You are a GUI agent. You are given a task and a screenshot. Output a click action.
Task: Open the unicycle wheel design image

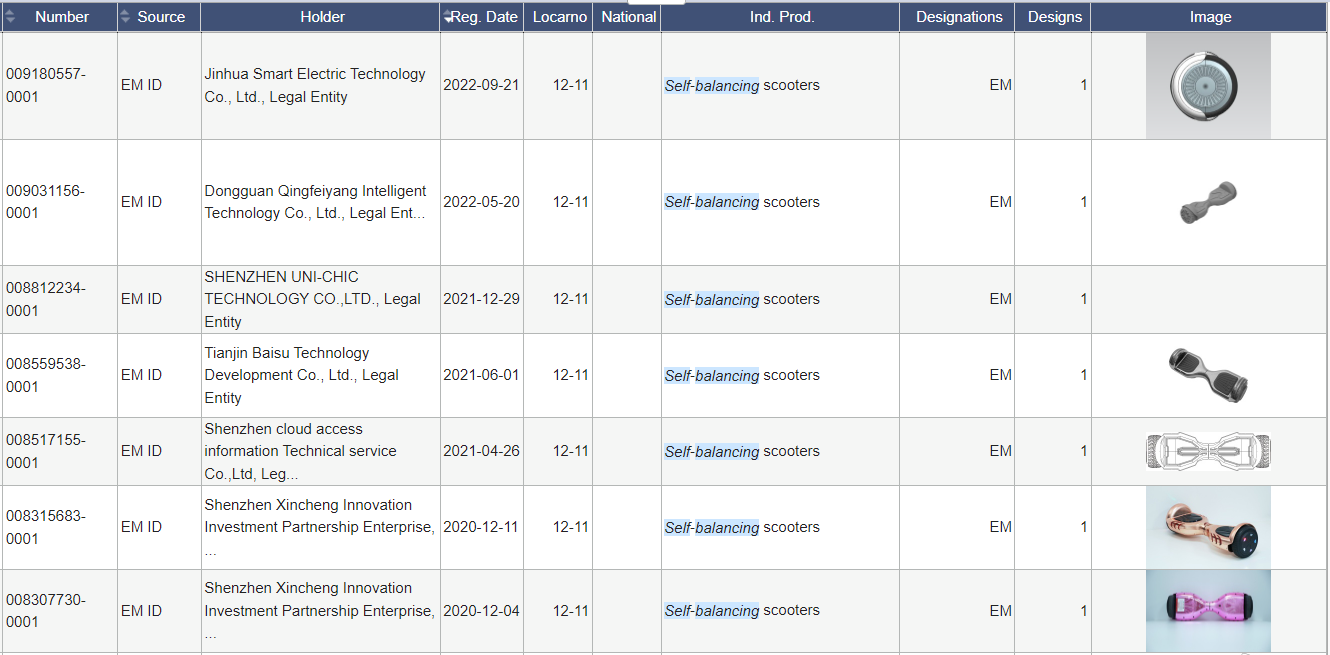(x=1208, y=86)
